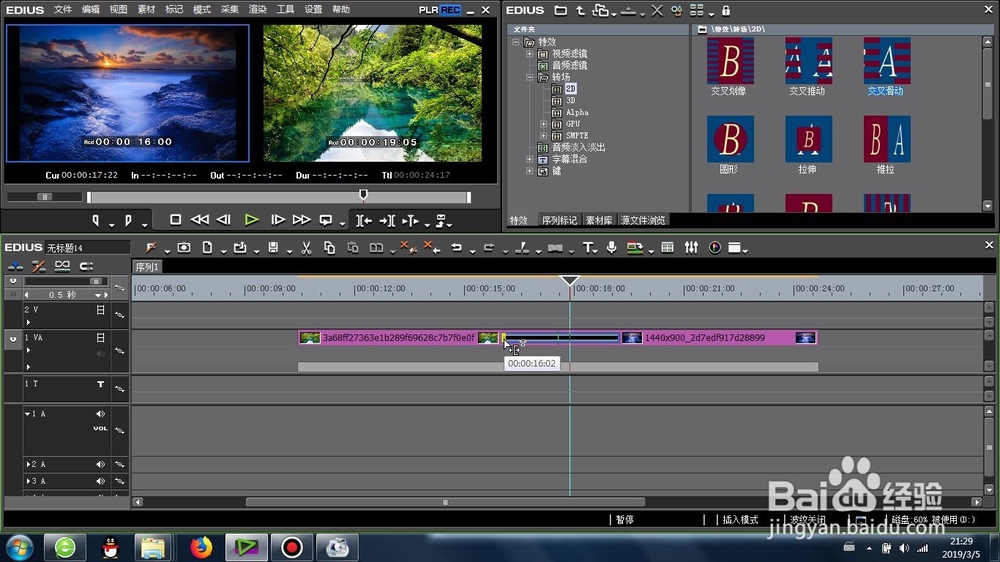Click the Copy icon in the timeline toolbar
The width and height of the screenshot is (1000, 562).
click(329, 248)
